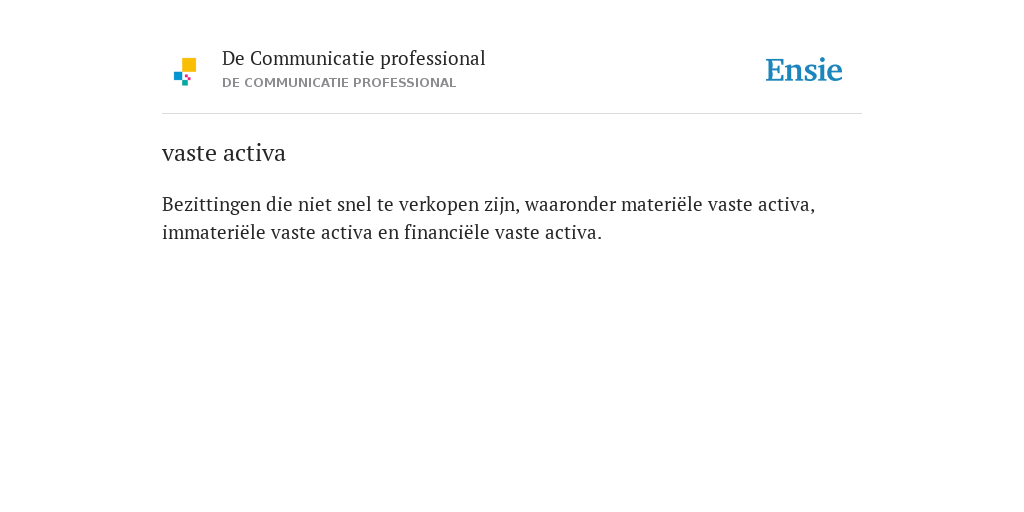Screen dimensions: 1024x512
Task: Click the word Bezittingen in the definition
Action: coord(211,204)
